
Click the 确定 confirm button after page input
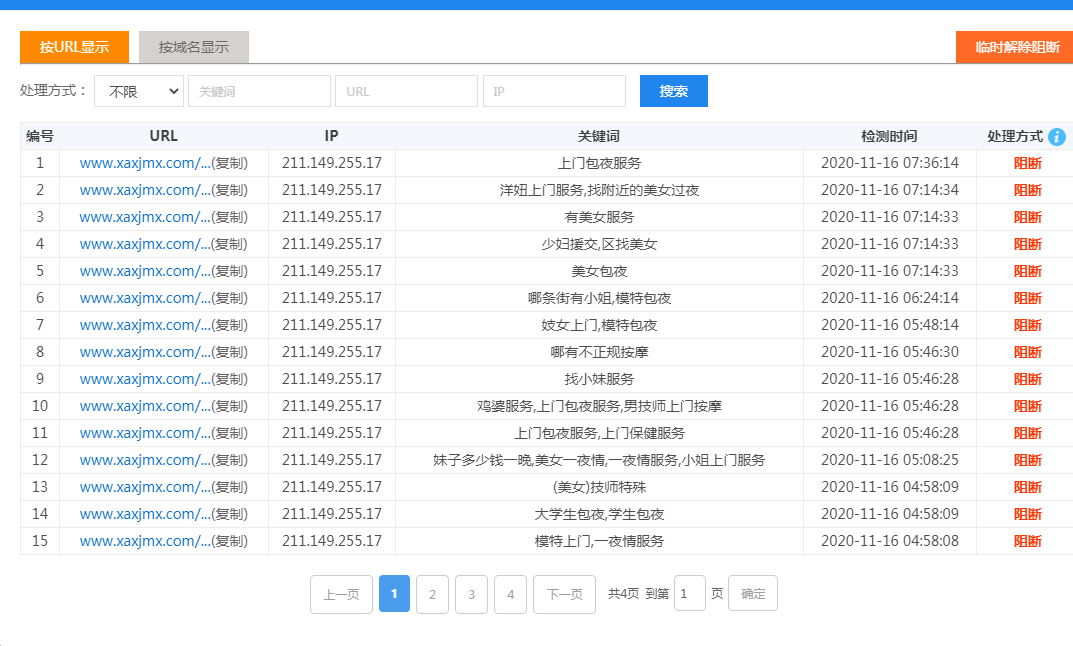(752, 593)
